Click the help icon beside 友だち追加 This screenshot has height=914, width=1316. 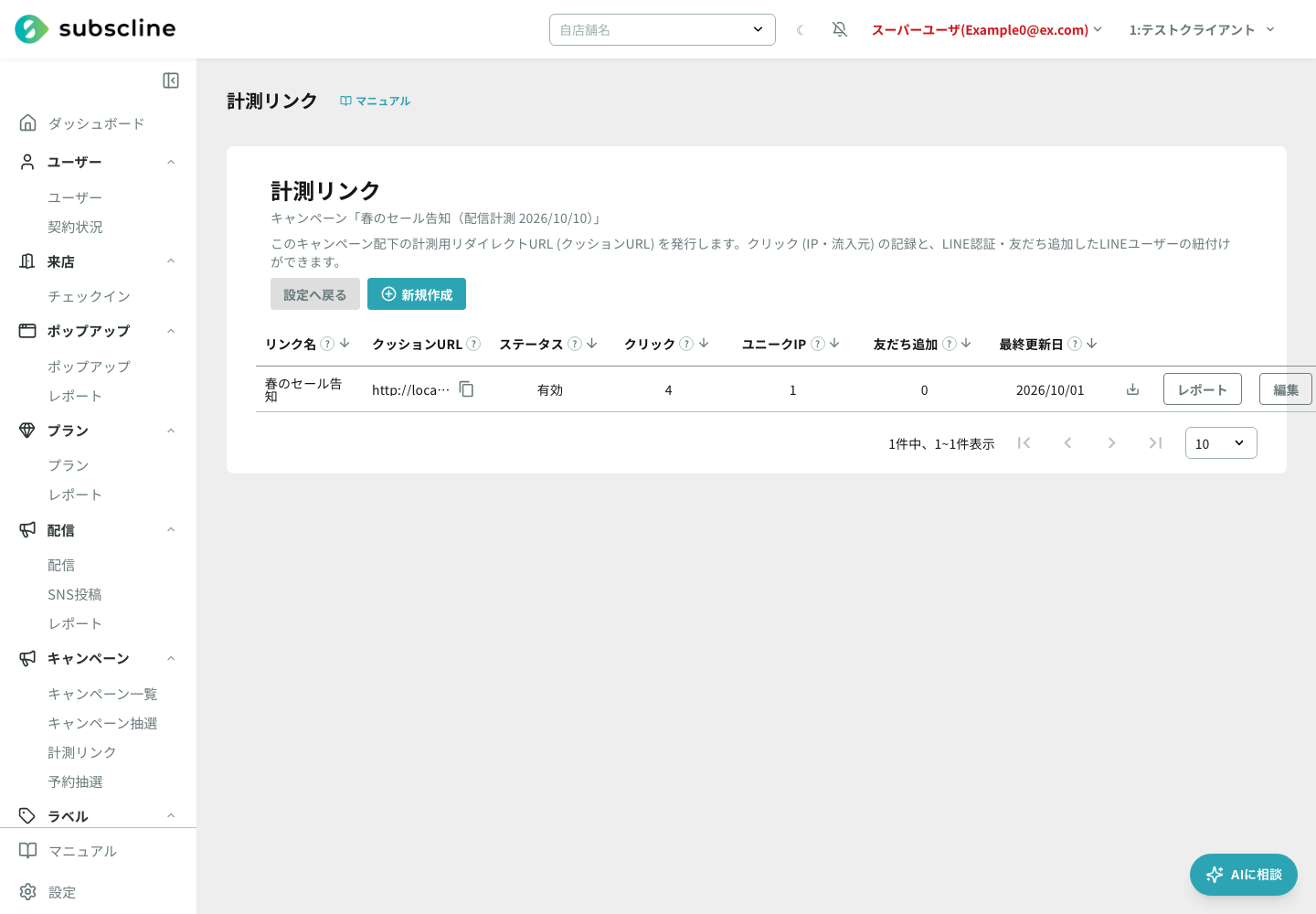[x=950, y=344]
